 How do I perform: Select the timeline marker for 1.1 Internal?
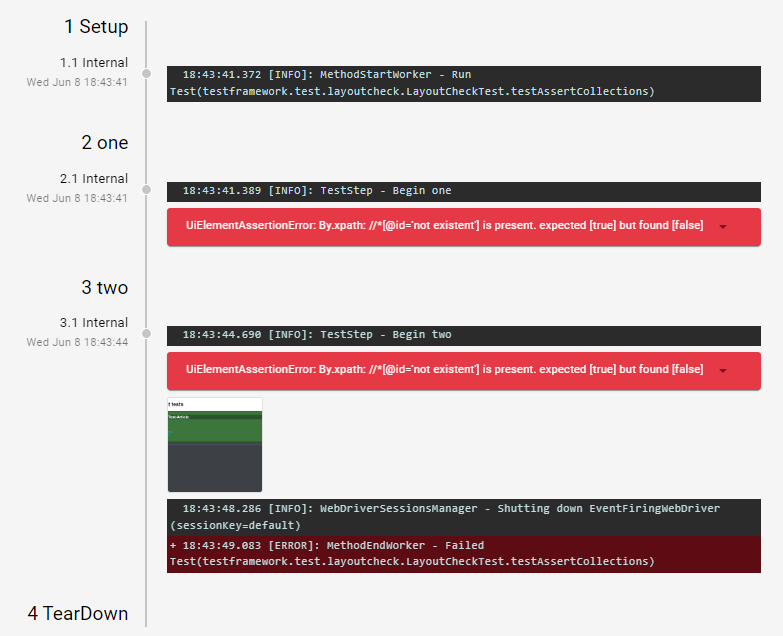[x=146, y=73]
